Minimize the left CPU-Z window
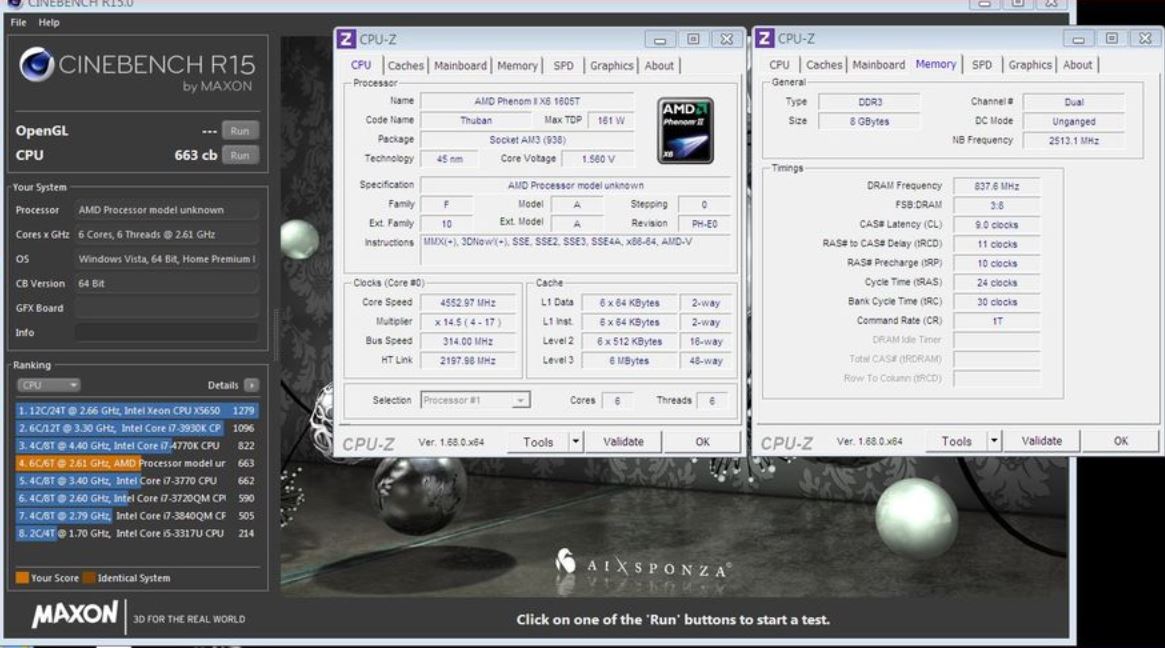The image size is (1165, 648). click(659, 39)
